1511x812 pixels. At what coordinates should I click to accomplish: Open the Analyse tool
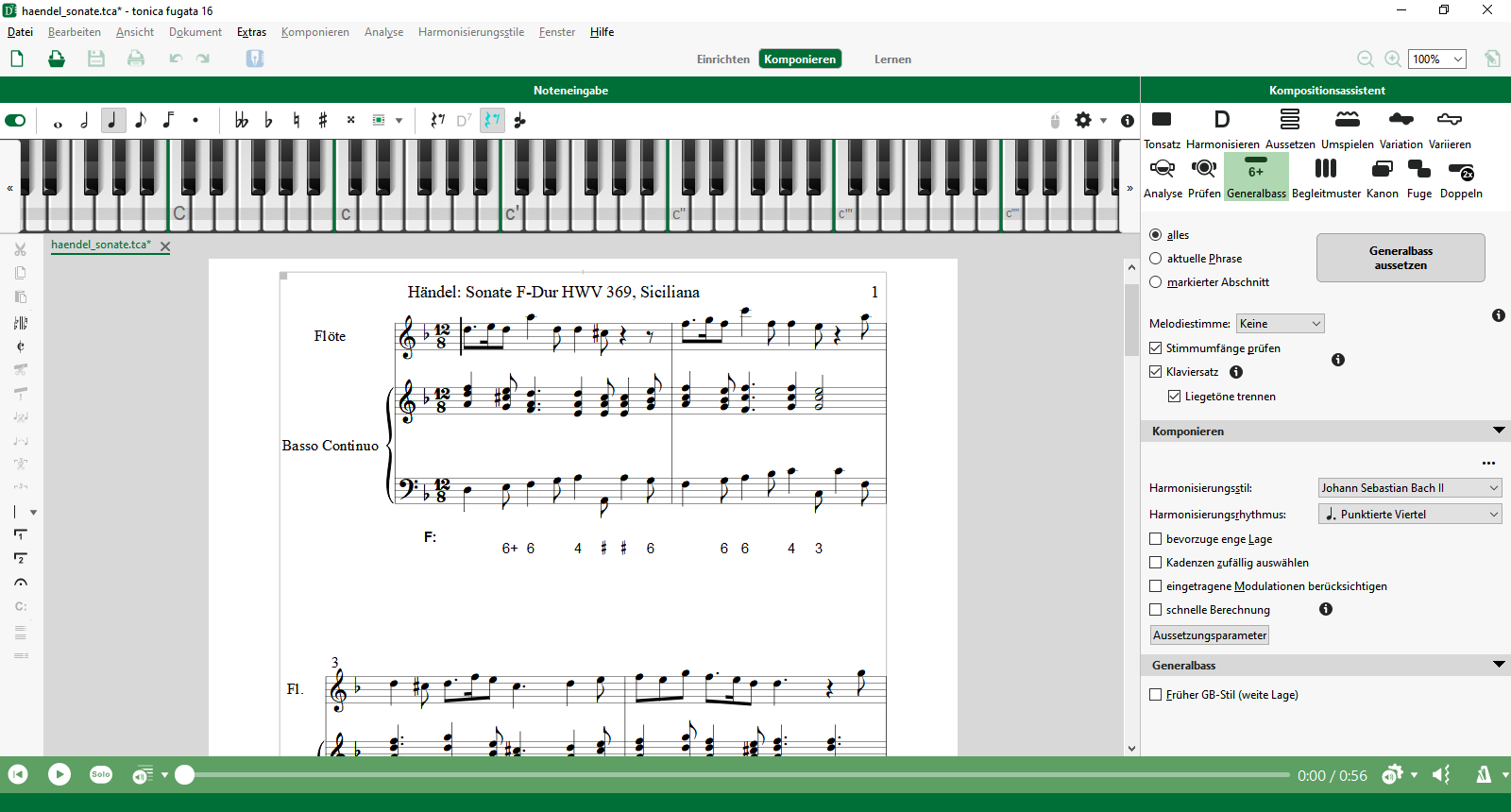tap(1163, 178)
